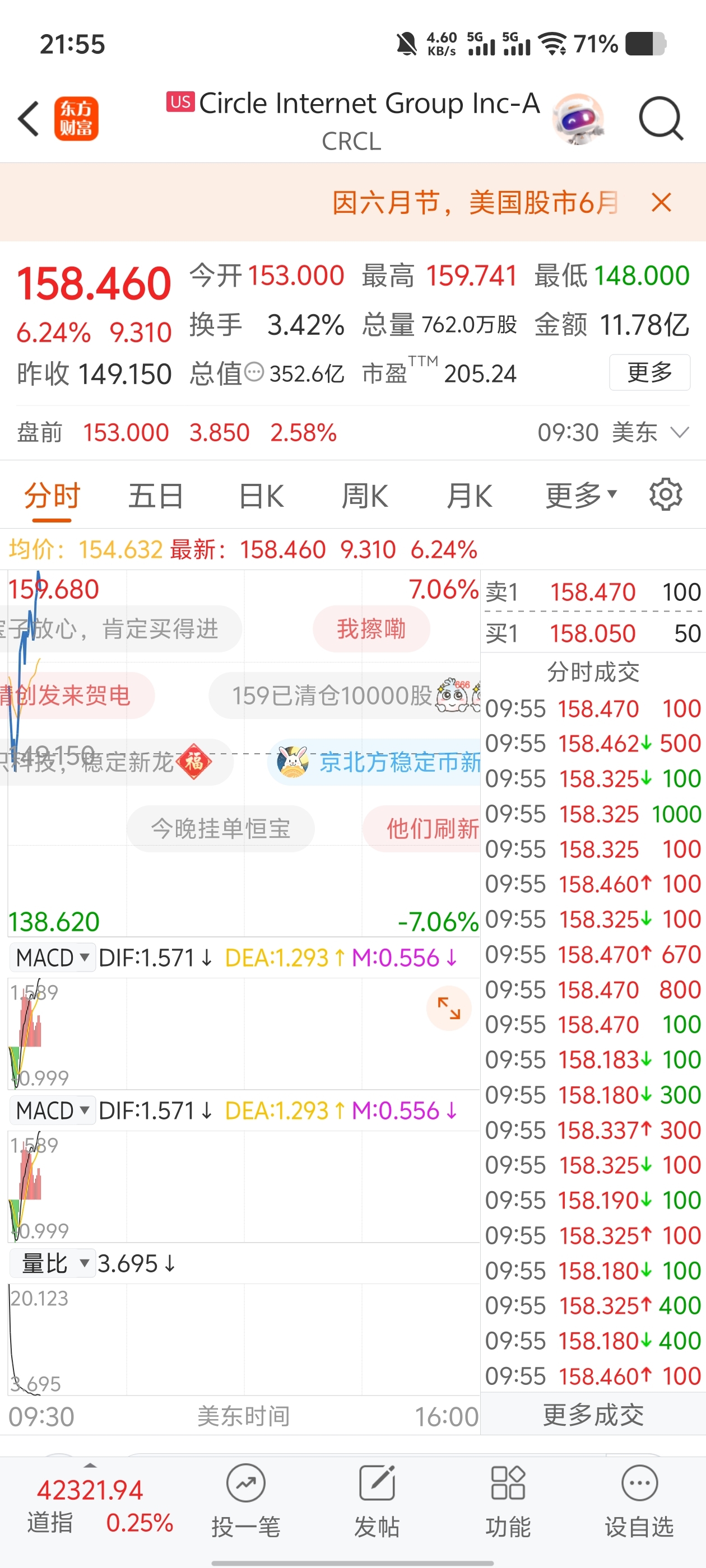Expand the index ticker up arrow
Image resolution: width=706 pixels, height=1568 pixels.
click(90, 1465)
